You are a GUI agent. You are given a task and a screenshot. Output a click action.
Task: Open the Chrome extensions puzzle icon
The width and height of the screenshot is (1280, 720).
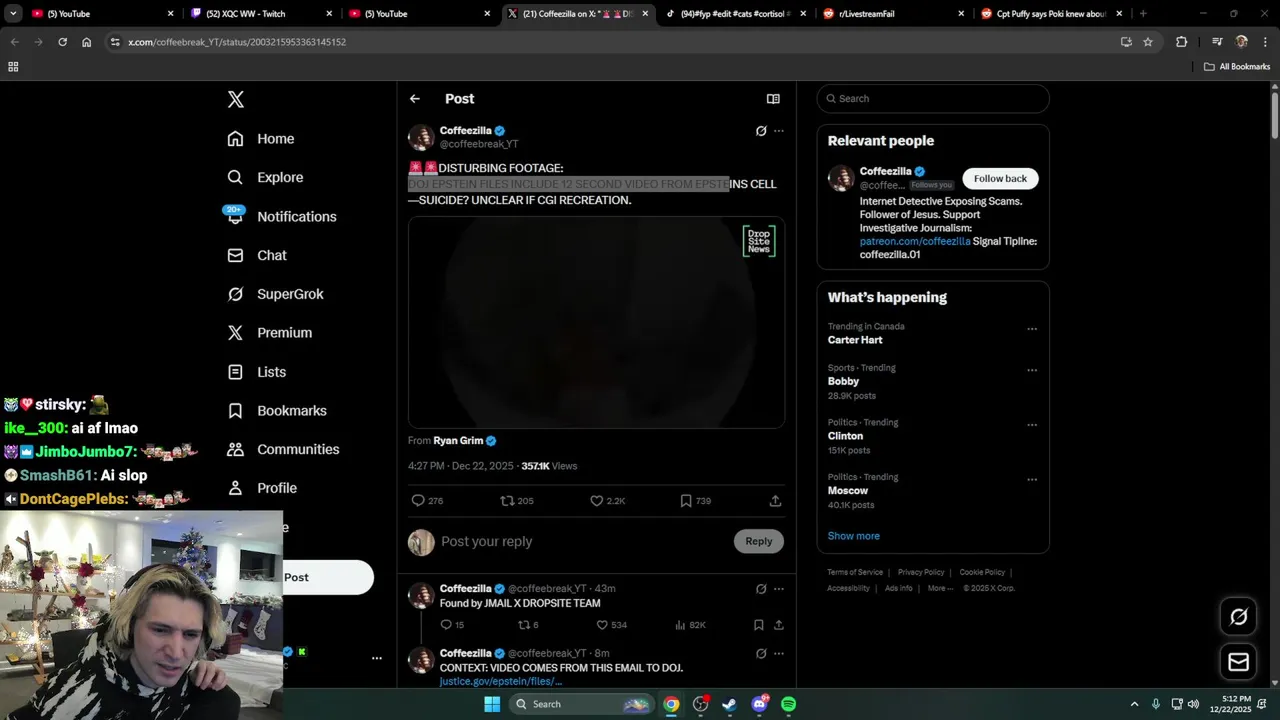[x=1182, y=42]
